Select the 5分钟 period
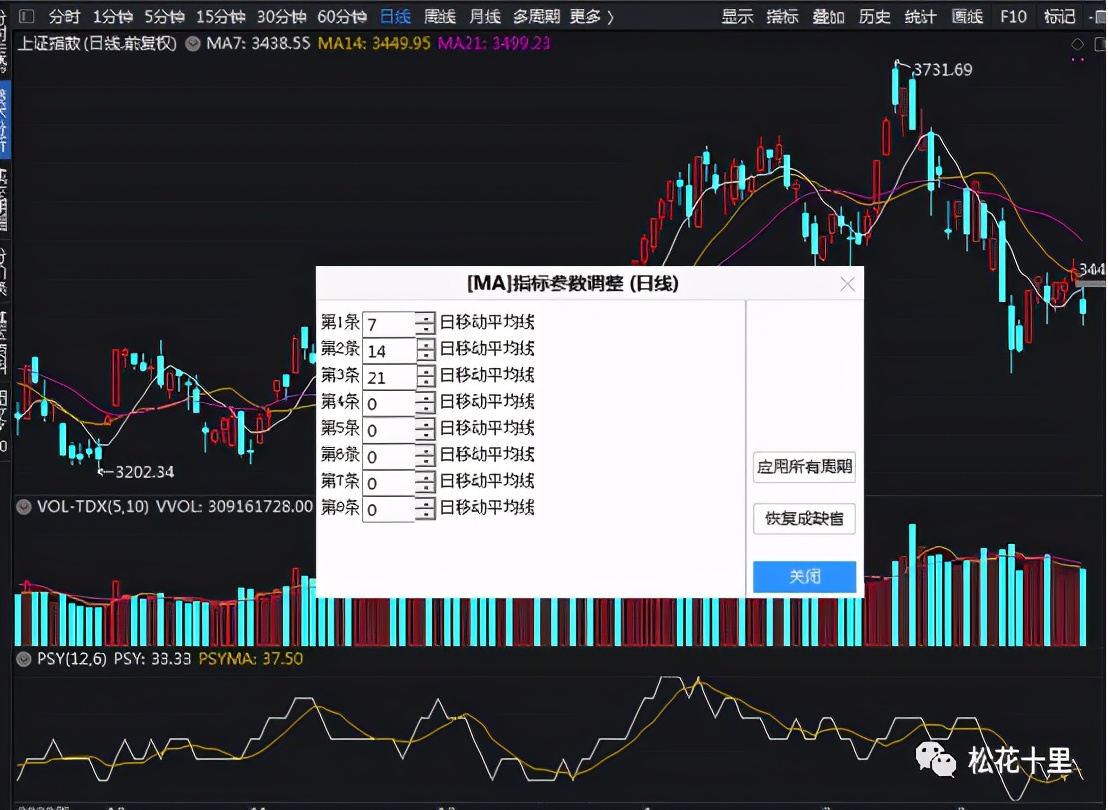 [x=164, y=16]
